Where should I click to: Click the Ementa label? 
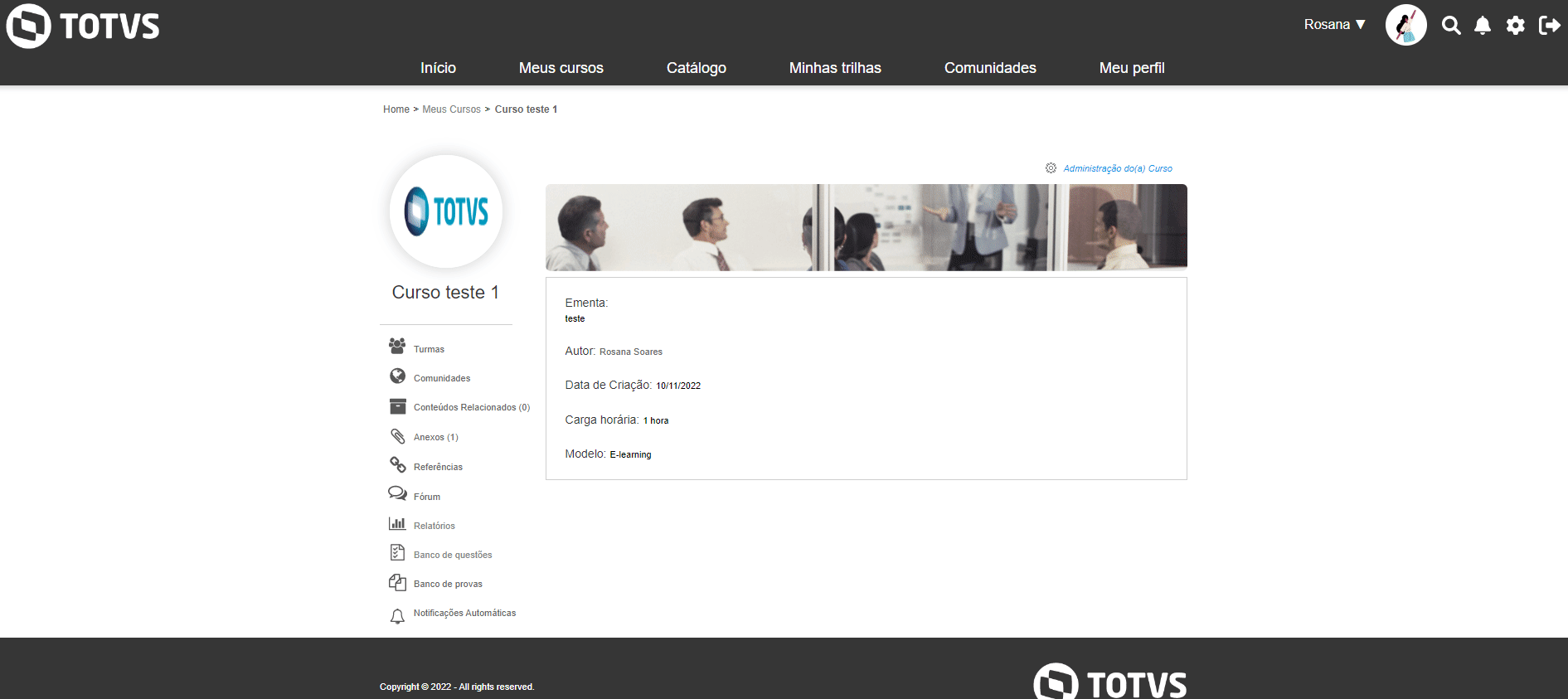(586, 303)
